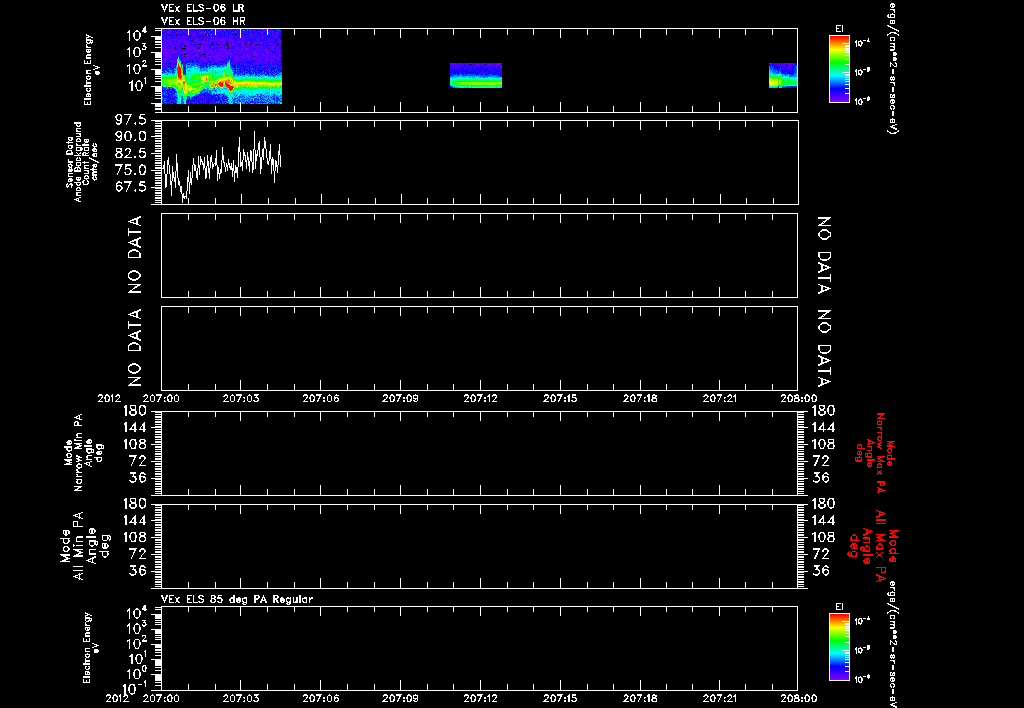Click left "180" tick of Narrow PA panel
The height and width of the screenshot is (708, 1024).
[133, 410]
